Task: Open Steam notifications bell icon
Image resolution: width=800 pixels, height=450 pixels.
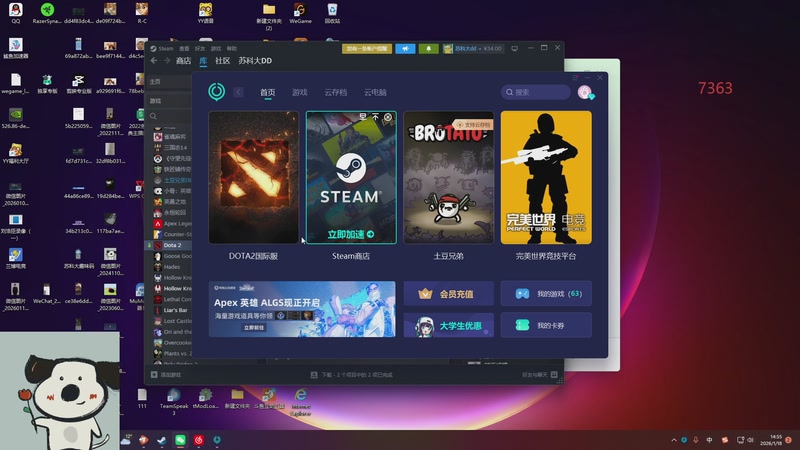Action: click(429, 48)
